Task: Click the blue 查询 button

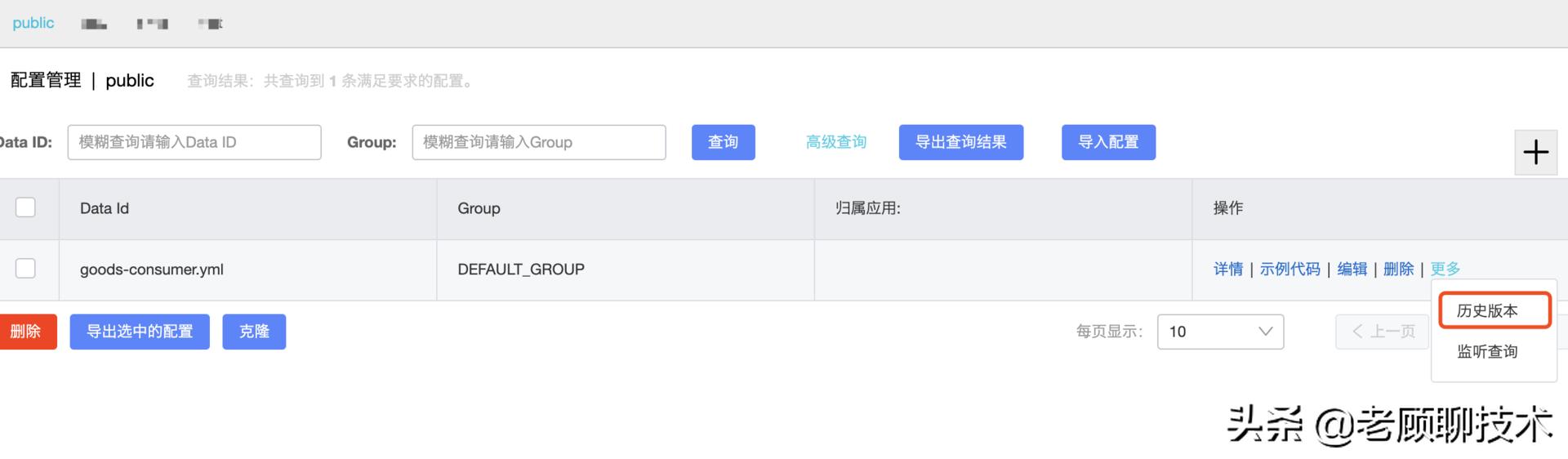Action: pos(723,142)
